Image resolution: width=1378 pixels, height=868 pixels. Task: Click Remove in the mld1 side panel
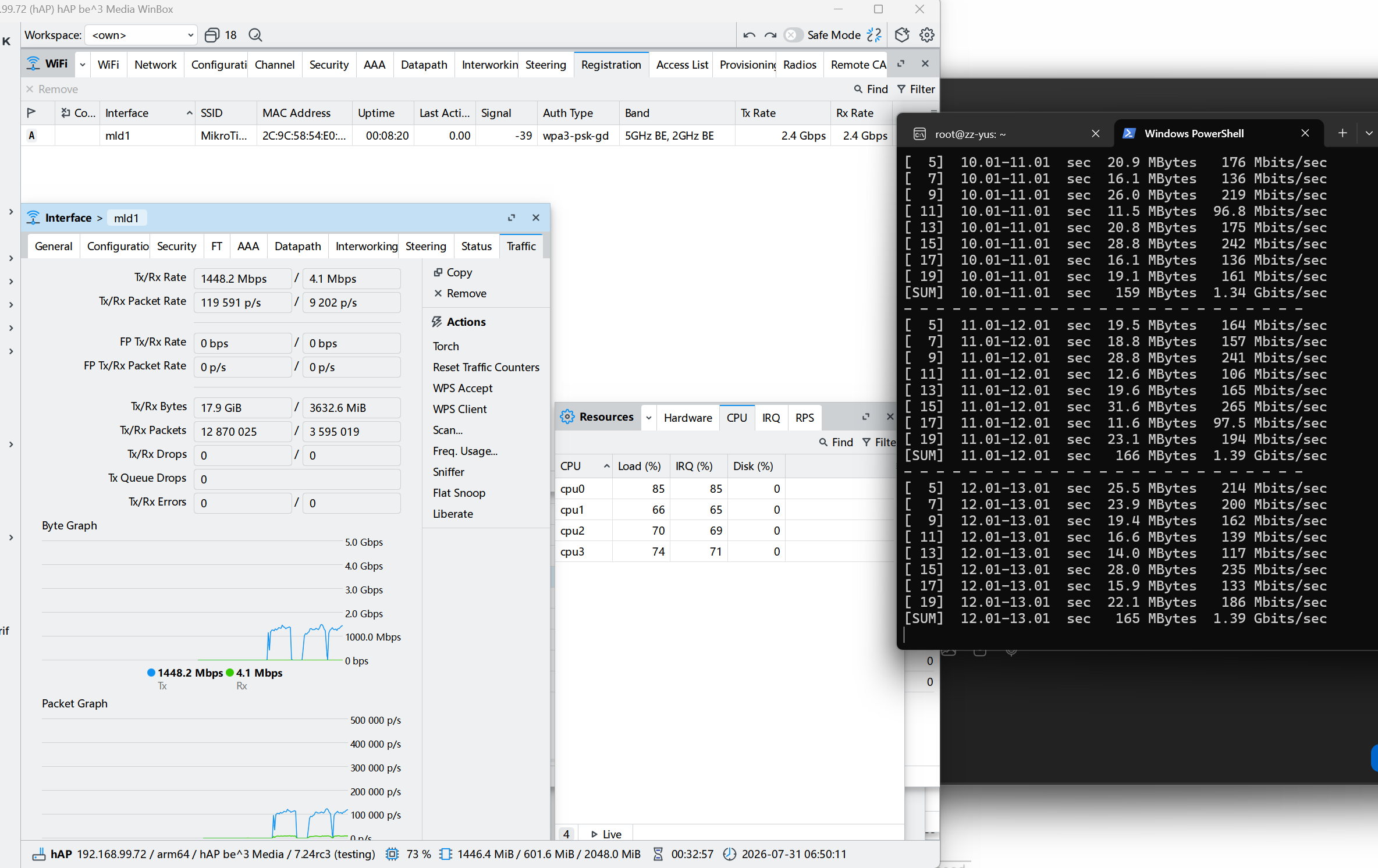click(460, 293)
